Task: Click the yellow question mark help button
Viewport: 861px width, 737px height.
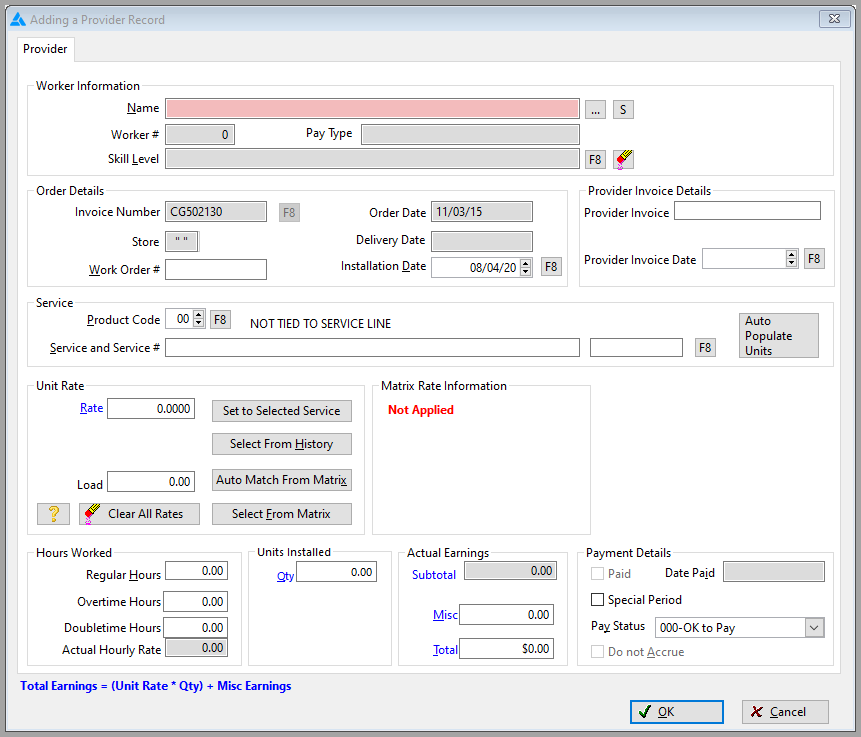Action: [53, 513]
